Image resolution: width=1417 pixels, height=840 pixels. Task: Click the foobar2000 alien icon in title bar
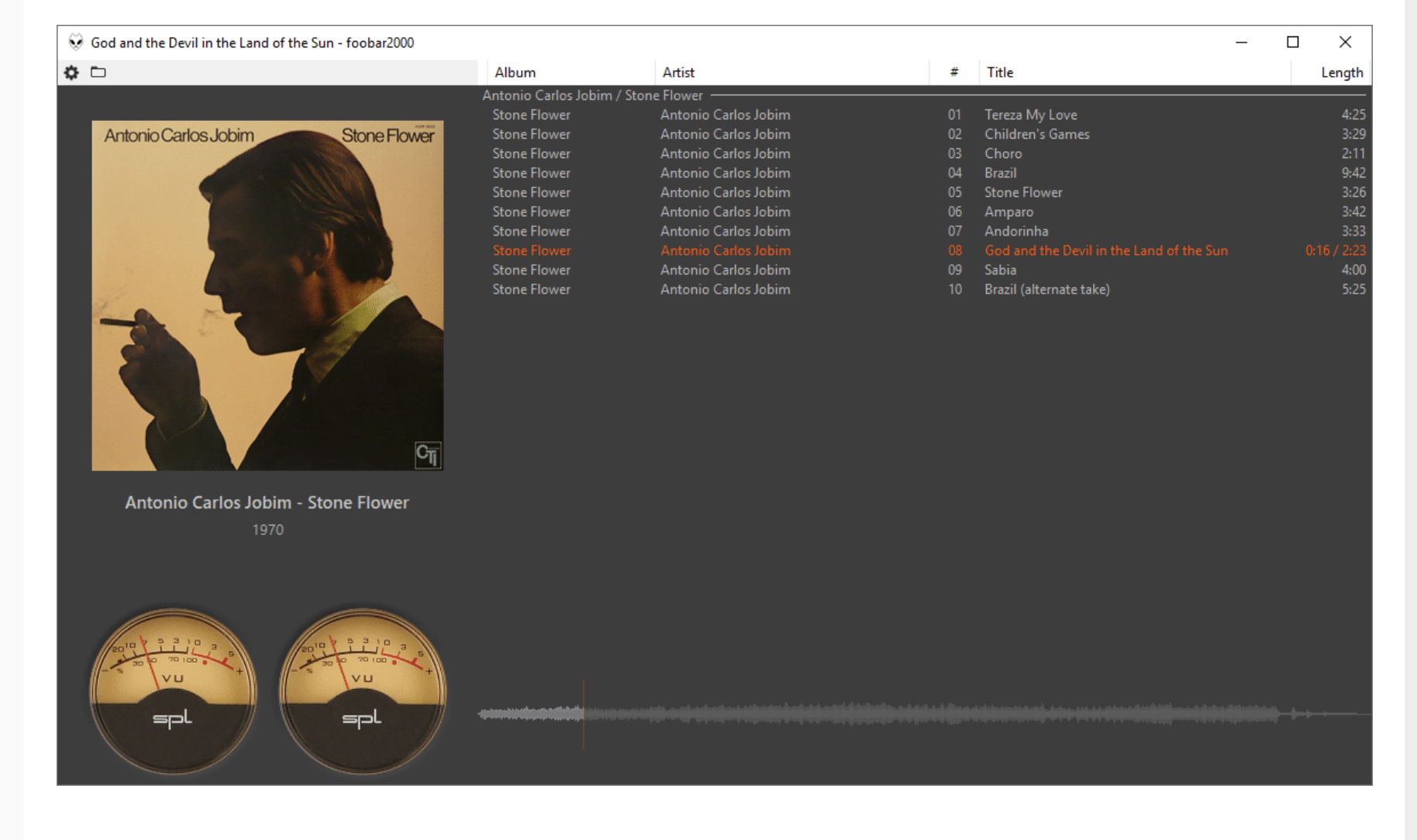point(75,42)
